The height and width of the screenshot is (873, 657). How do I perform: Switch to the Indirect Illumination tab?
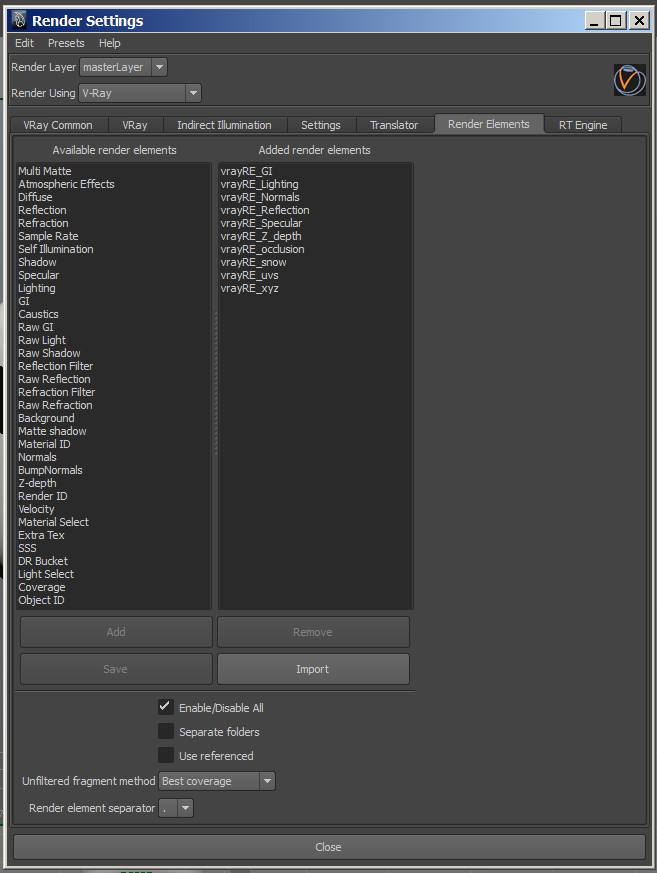coord(224,125)
